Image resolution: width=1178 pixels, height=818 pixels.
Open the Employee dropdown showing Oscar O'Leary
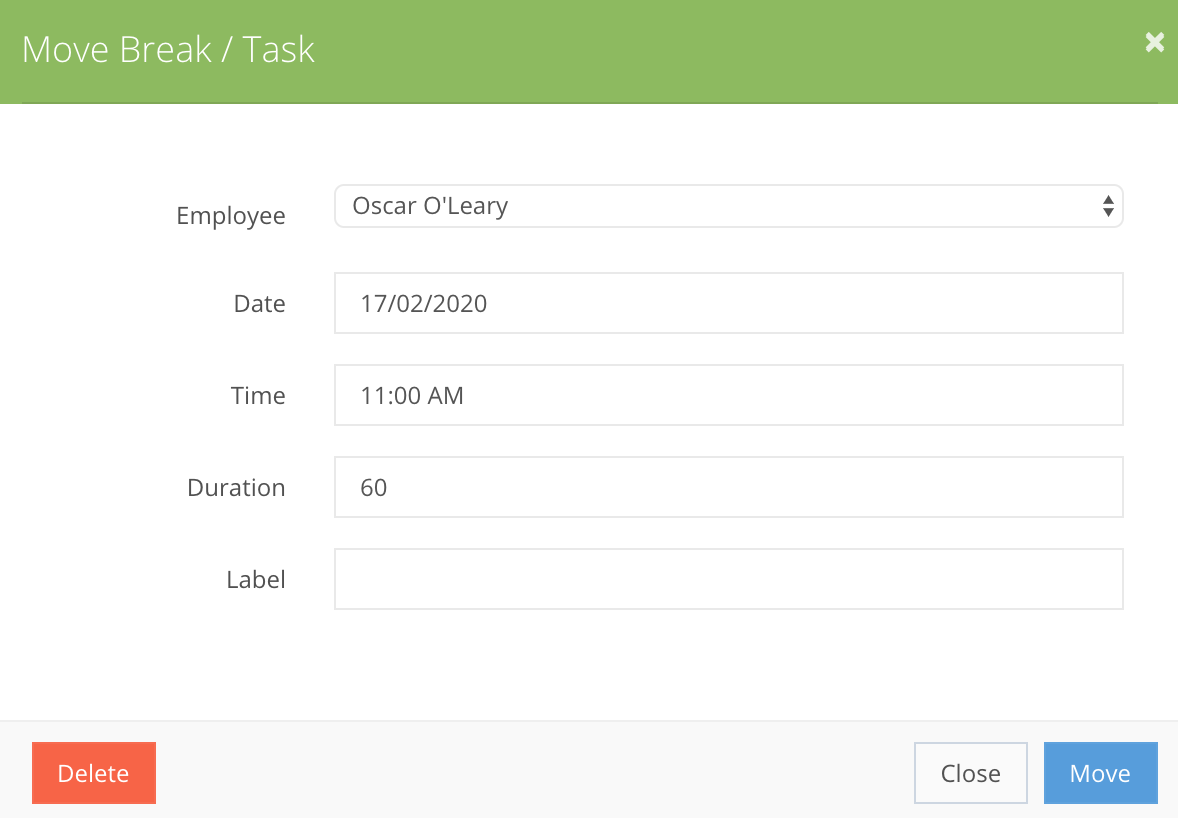coord(728,206)
